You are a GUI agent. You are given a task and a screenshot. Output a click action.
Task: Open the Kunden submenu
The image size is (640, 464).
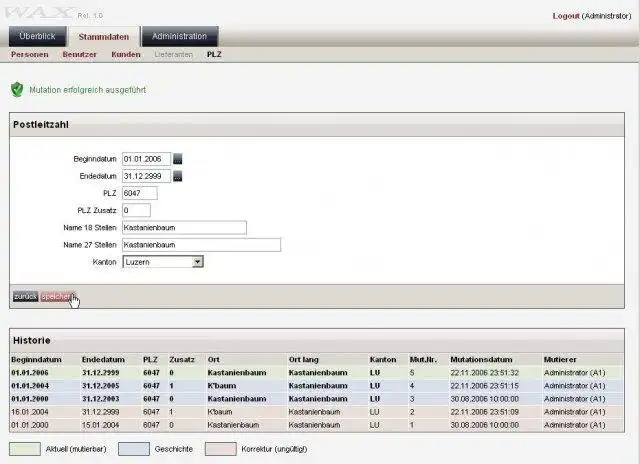pyautogui.click(x=126, y=55)
